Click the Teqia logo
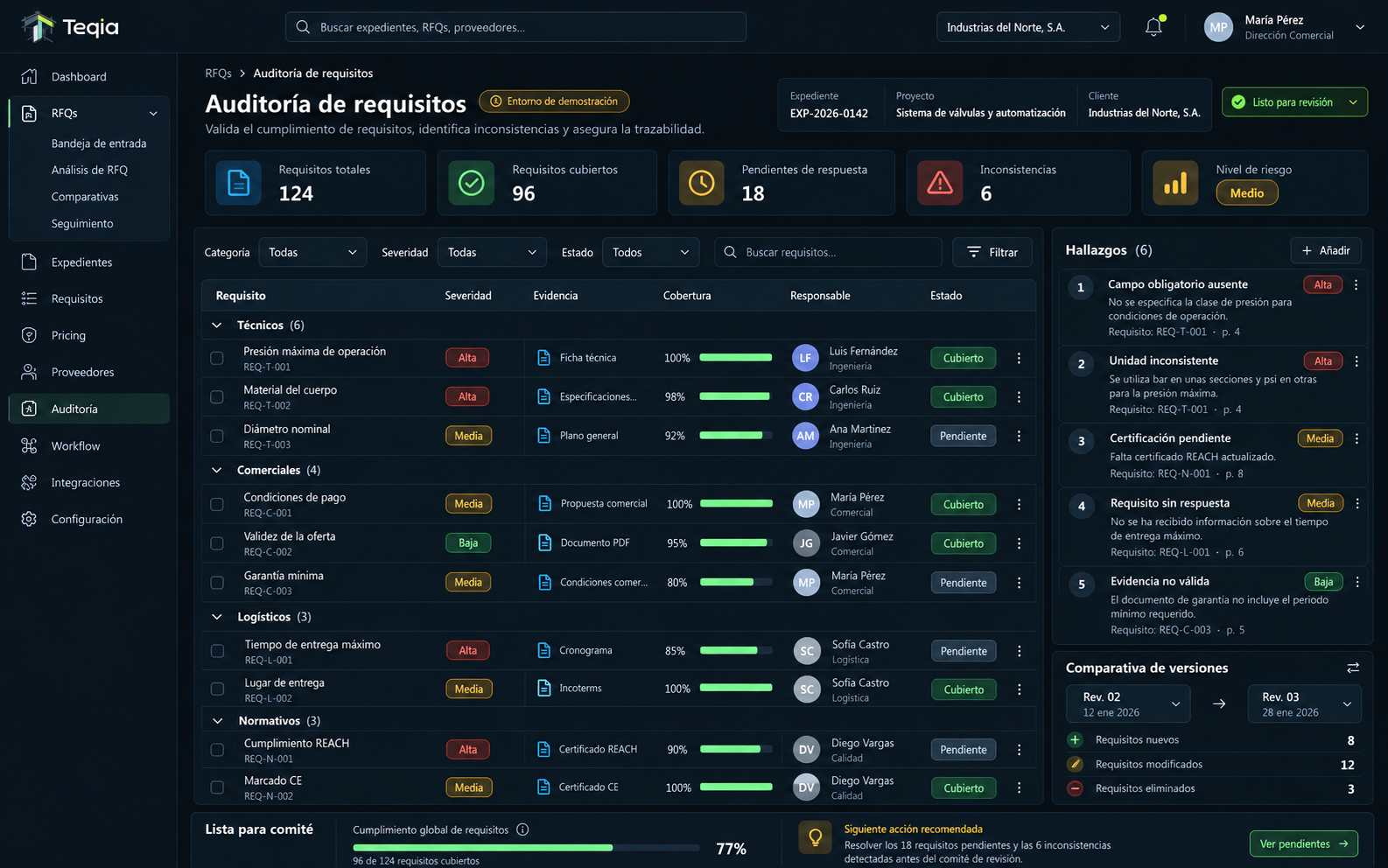The height and width of the screenshot is (868, 1388). pos(70,27)
